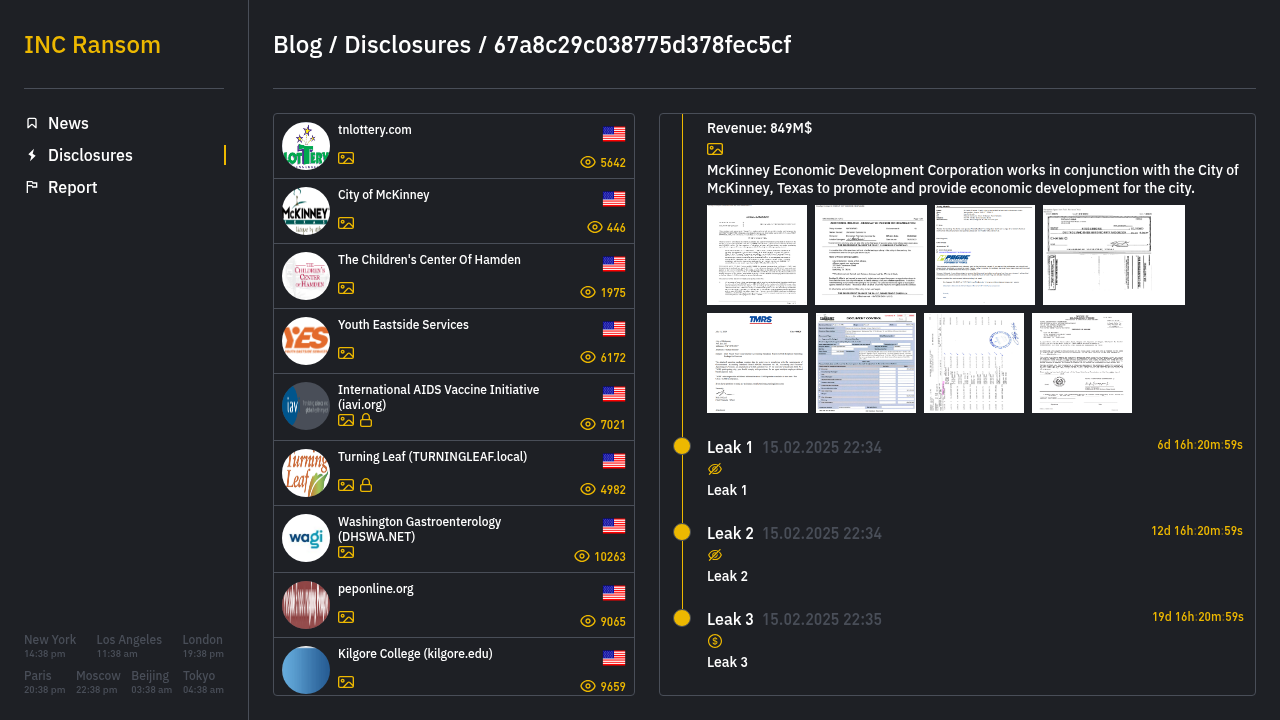Open the last thumbnail in second row

pos(1082,363)
